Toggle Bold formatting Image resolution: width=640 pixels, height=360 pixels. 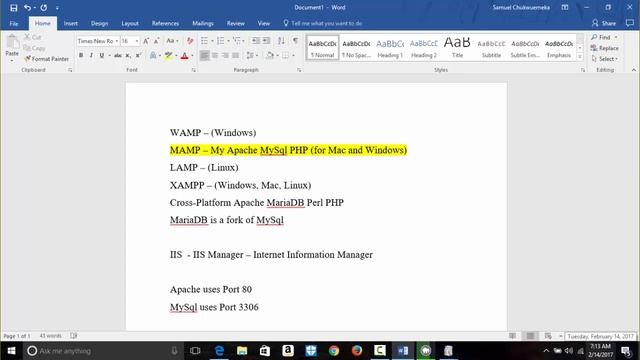coord(81,55)
